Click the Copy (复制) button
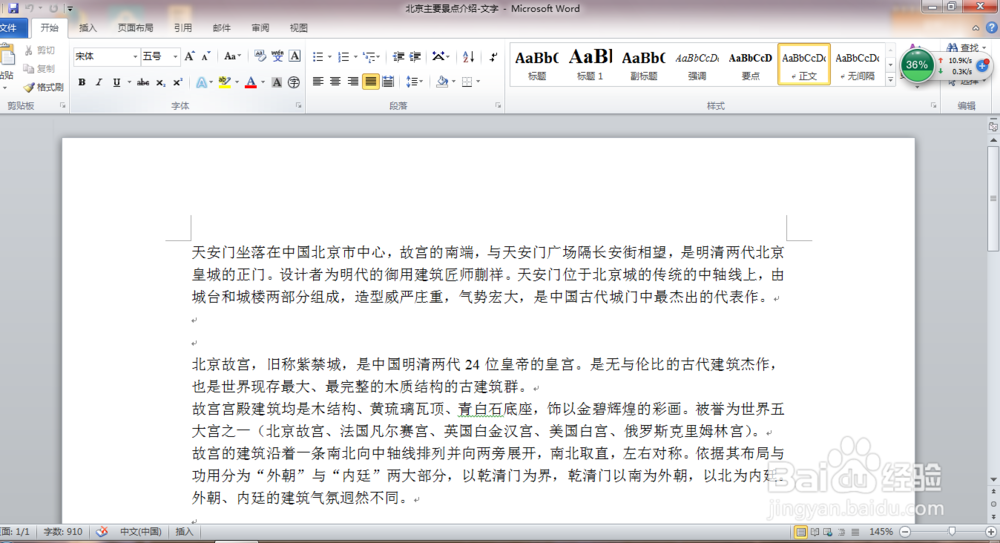The width and height of the screenshot is (1000, 543). 40,69
